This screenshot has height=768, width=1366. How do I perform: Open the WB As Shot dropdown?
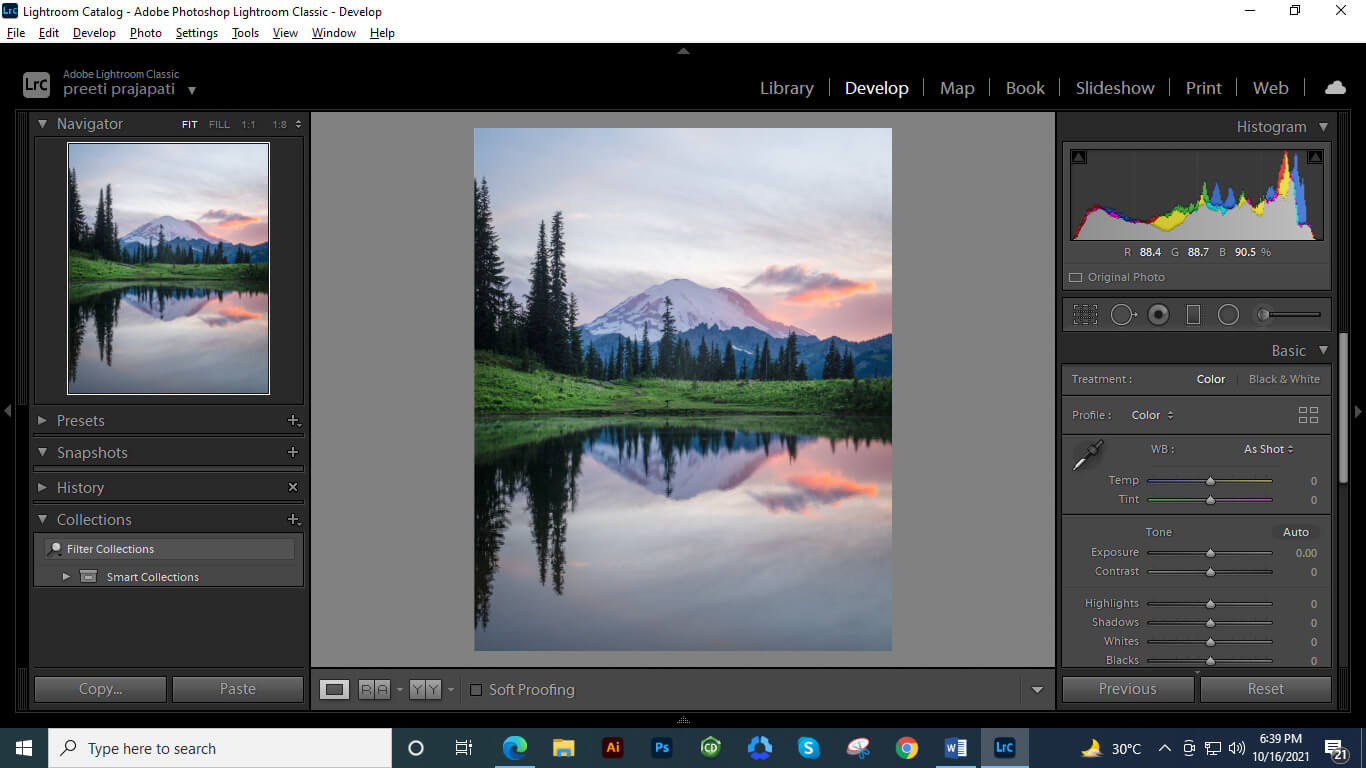(x=1266, y=449)
